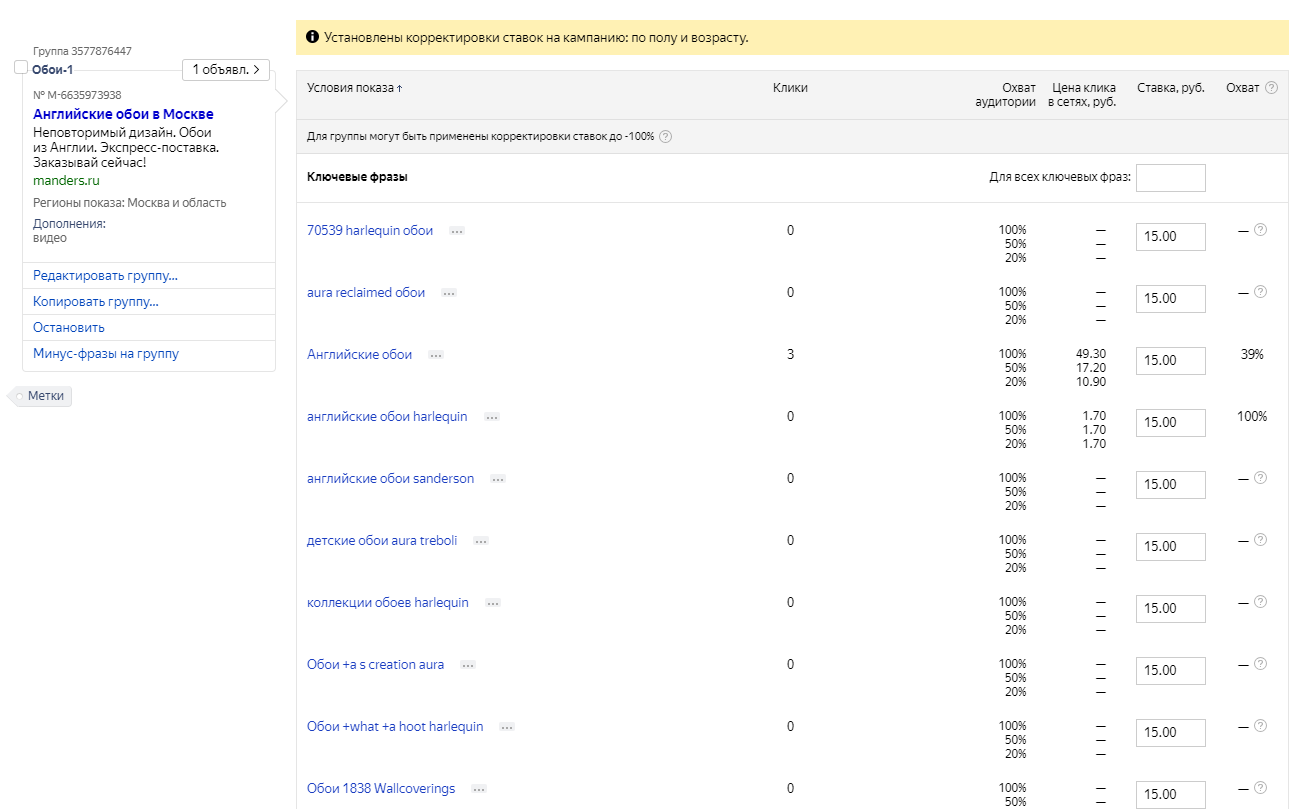Click ellipsis beside детские обои aura treboli
Image resolution: width=1298 pixels, height=809 pixels.
coord(481,541)
